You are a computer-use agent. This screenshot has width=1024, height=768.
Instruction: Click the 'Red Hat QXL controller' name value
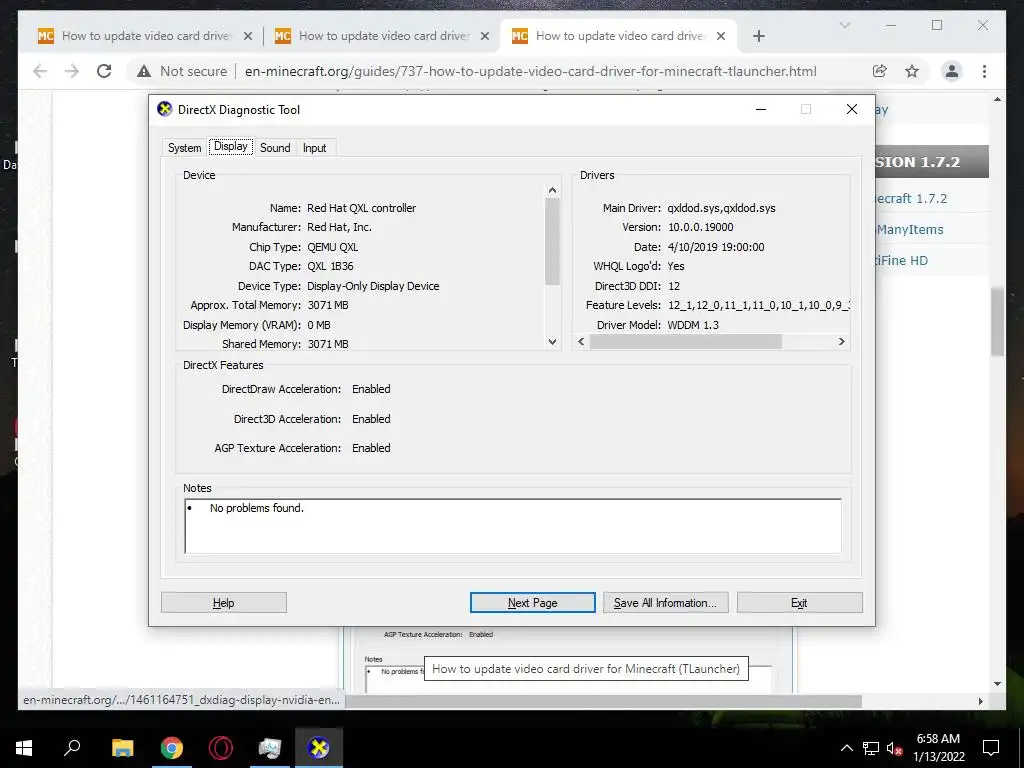[361, 208]
